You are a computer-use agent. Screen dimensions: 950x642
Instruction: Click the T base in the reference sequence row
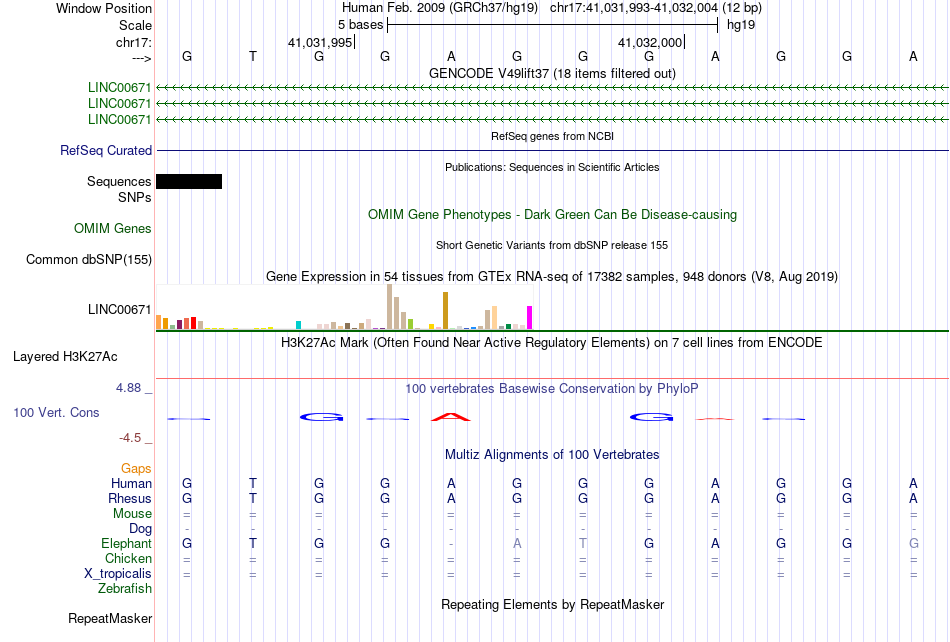[253, 56]
